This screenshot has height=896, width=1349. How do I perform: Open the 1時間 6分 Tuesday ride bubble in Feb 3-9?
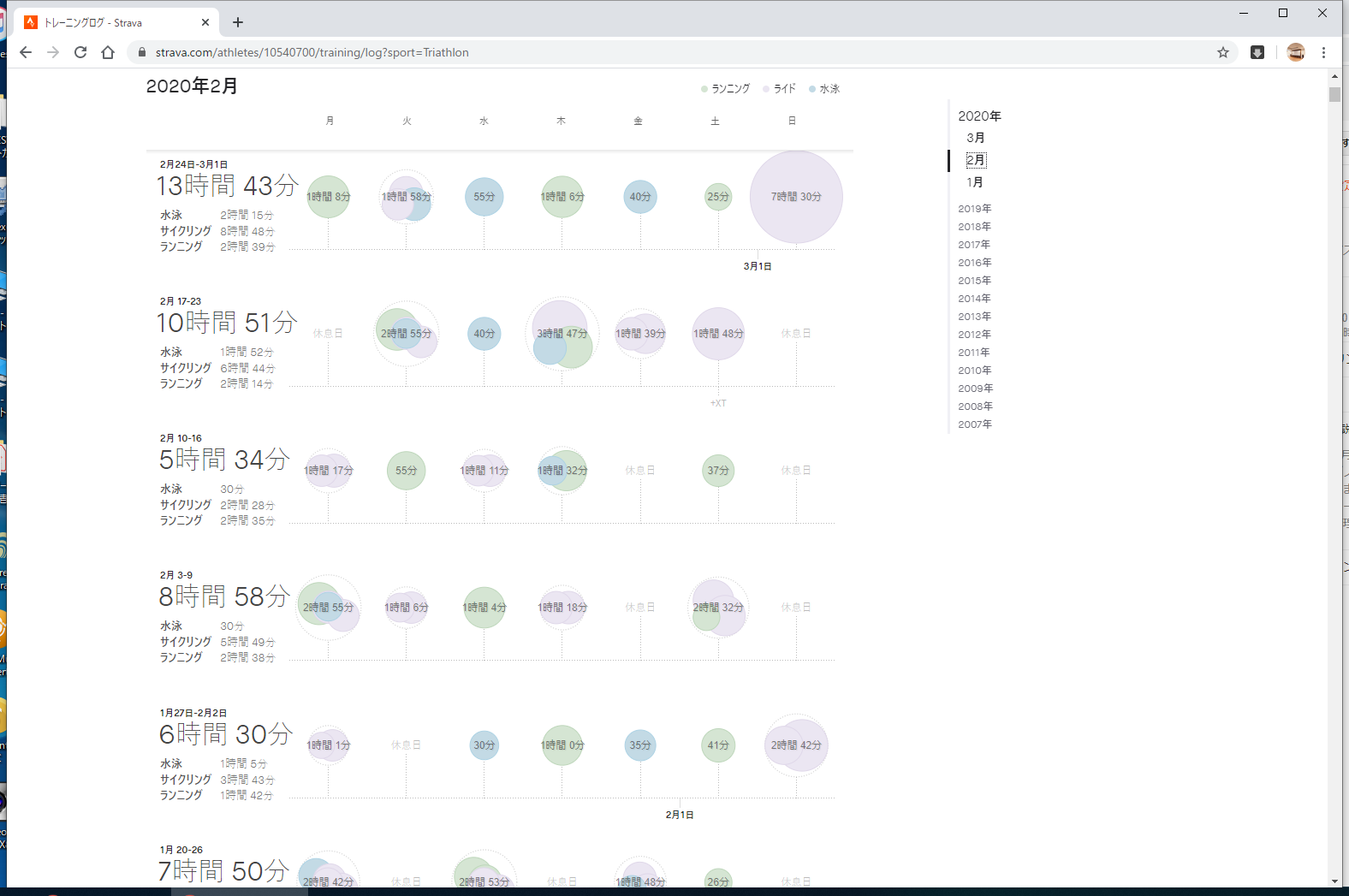coord(407,608)
